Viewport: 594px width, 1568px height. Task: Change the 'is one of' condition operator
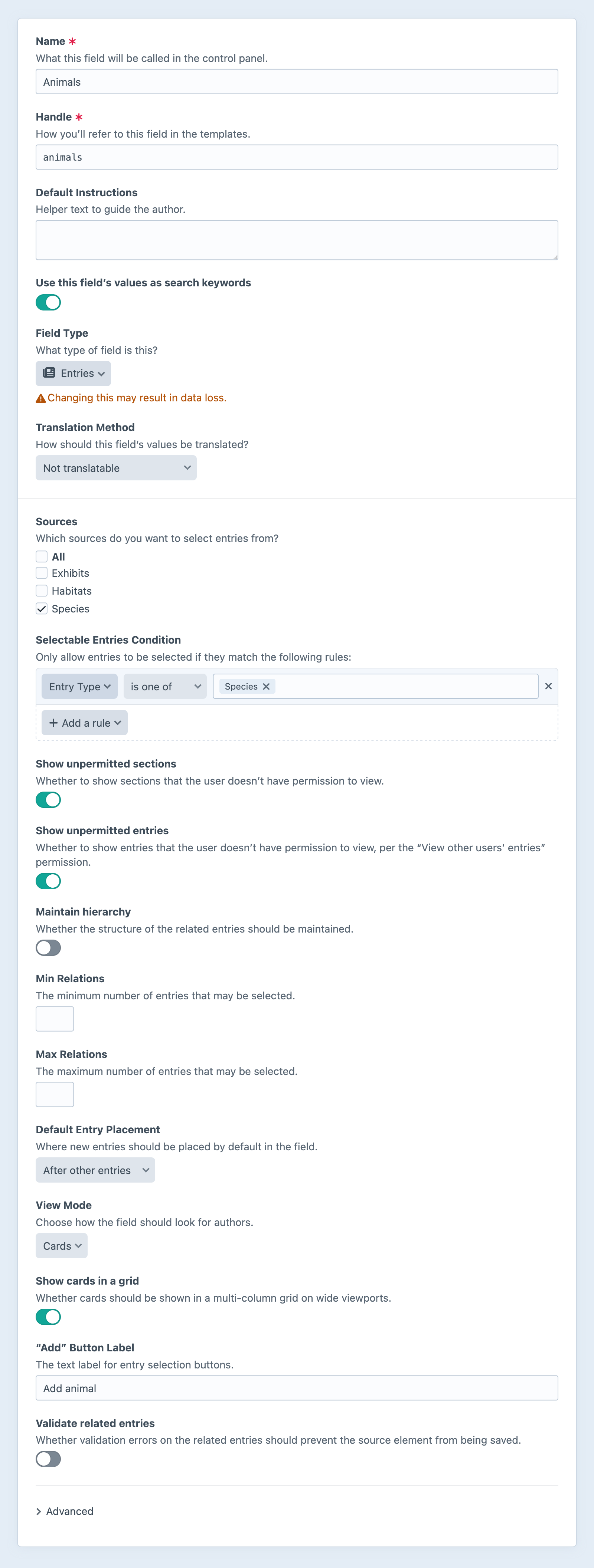point(164,686)
